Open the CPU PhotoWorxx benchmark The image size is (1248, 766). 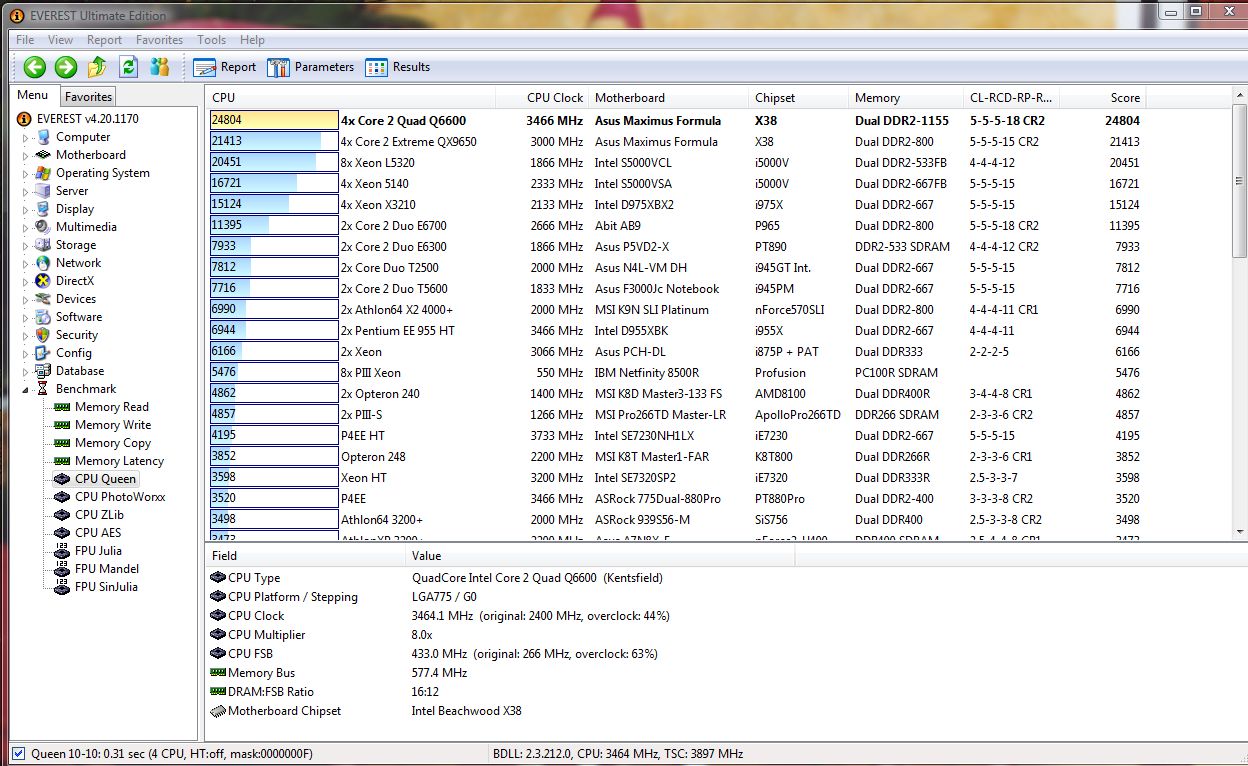(x=119, y=497)
